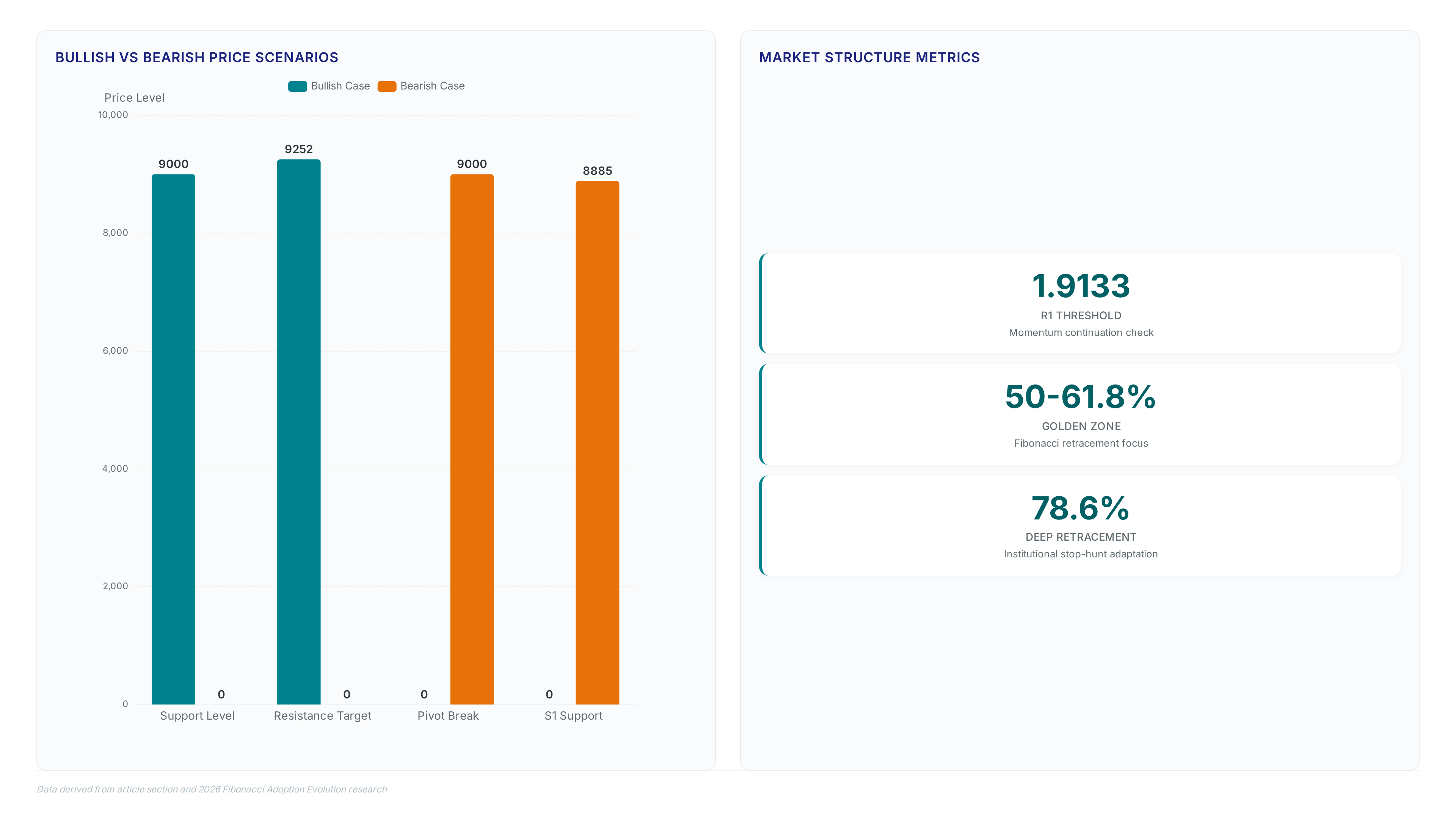Click the orange Bearish Case legend swatch
This screenshot has height=819, width=1456.
click(x=387, y=86)
